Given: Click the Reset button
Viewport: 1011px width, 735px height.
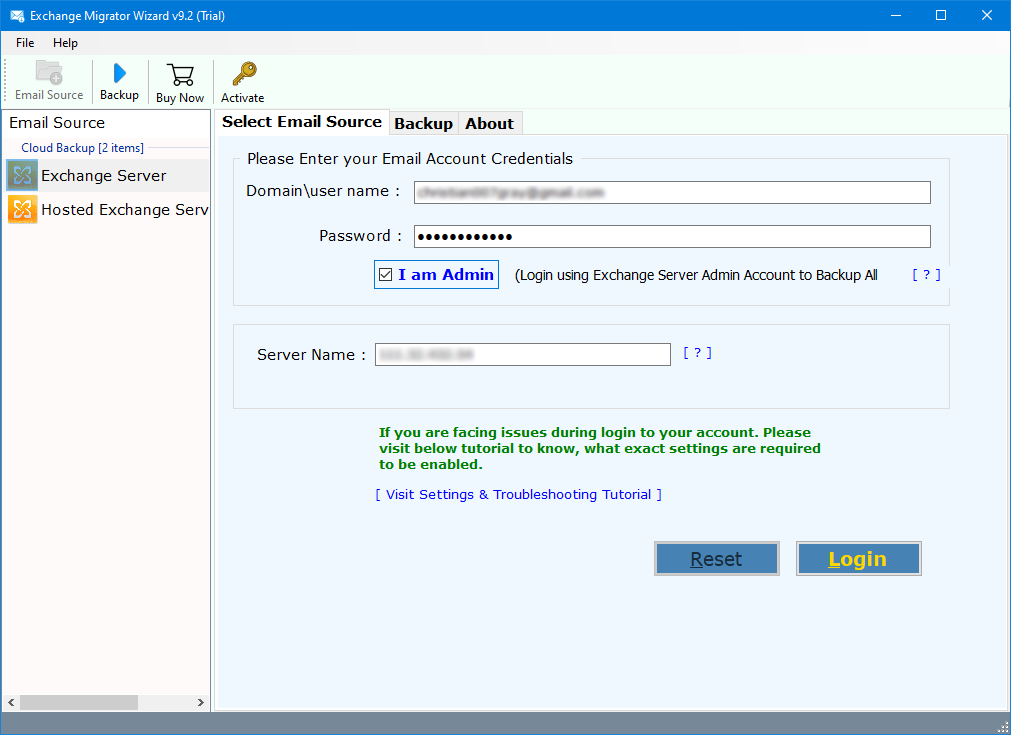Looking at the screenshot, I should click(x=716, y=558).
